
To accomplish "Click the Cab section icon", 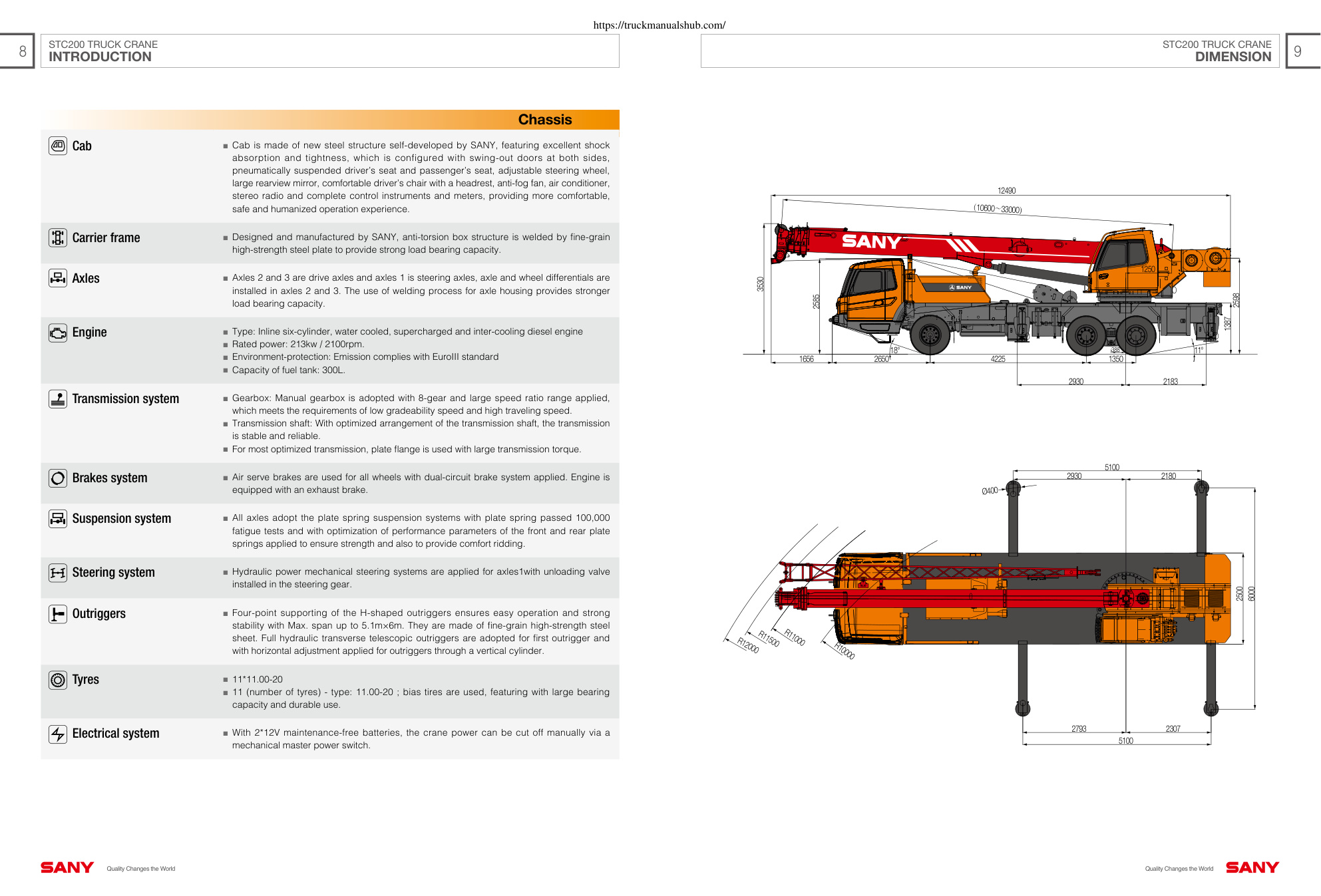I will pyautogui.click(x=58, y=146).
